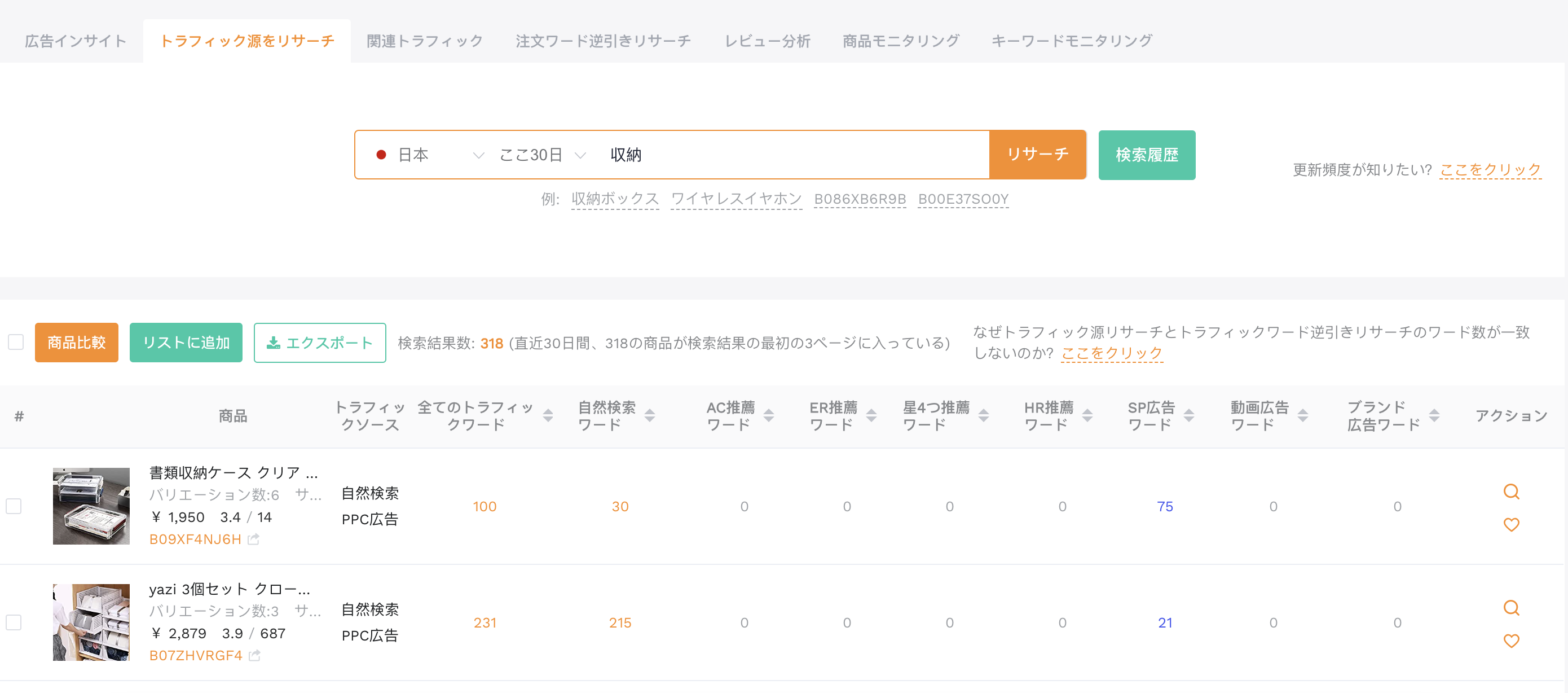Click example ASIN B086XB6R9B

[x=860, y=199]
